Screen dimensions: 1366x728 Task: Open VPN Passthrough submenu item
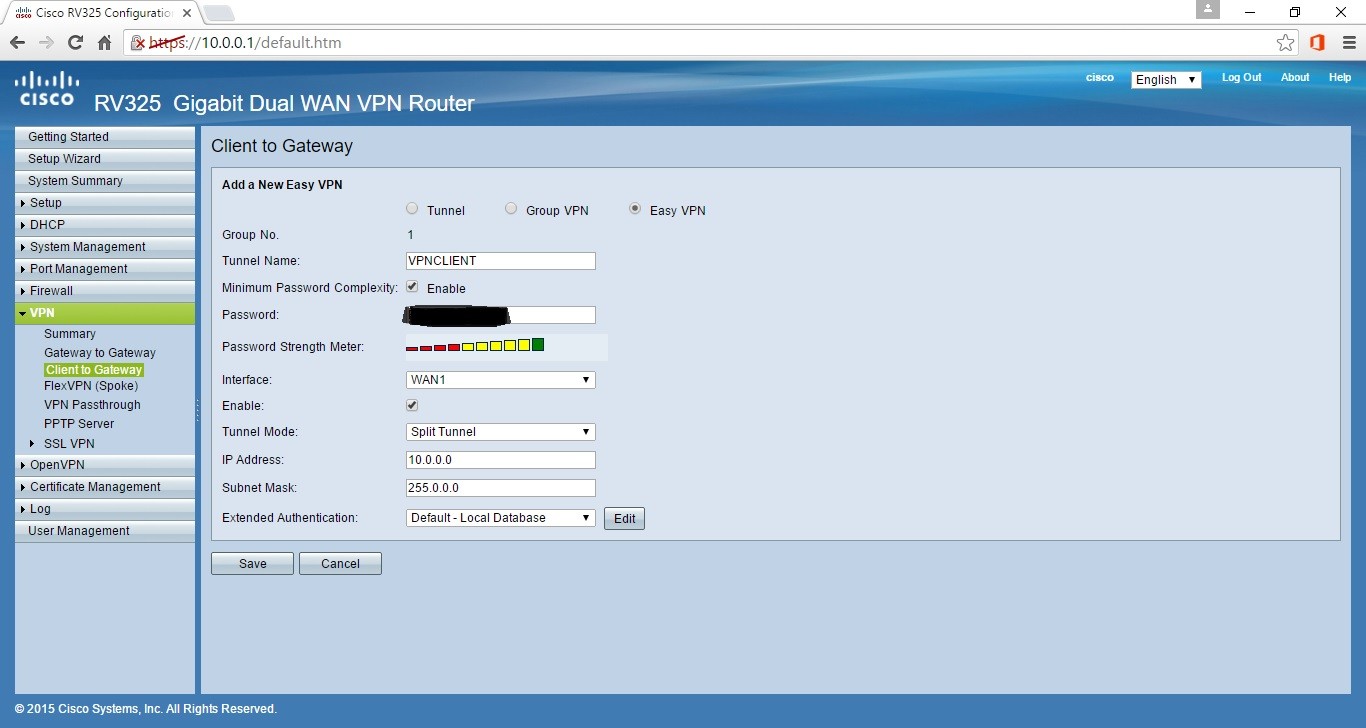[x=92, y=405]
